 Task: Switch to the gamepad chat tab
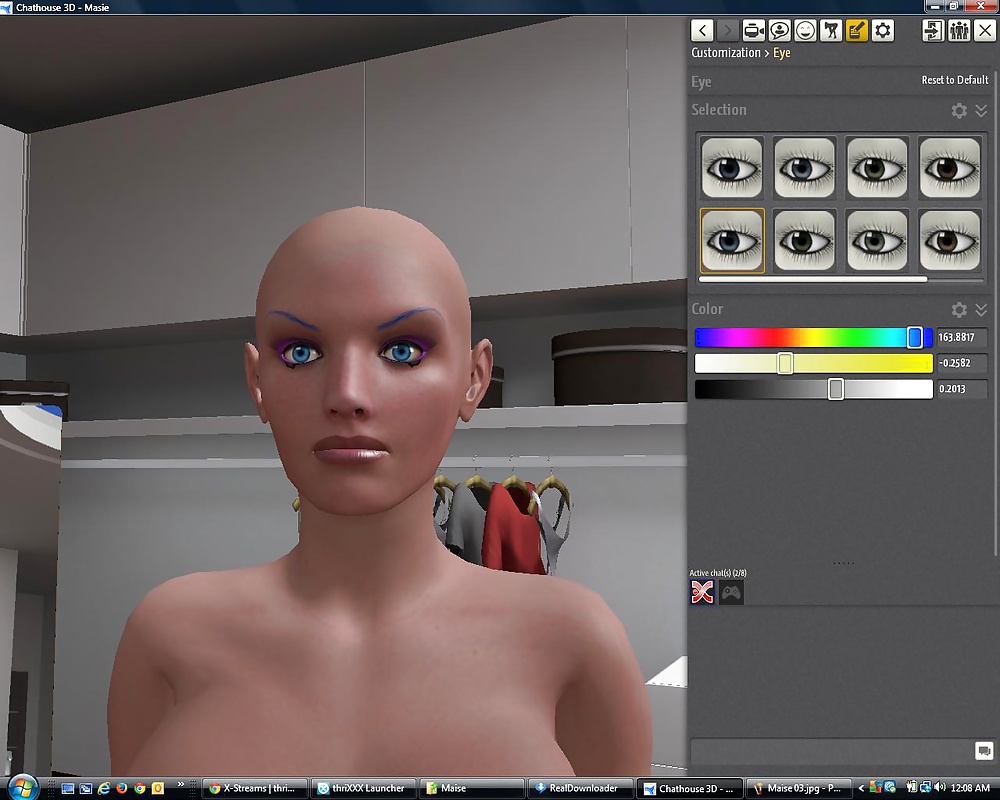[x=732, y=593]
